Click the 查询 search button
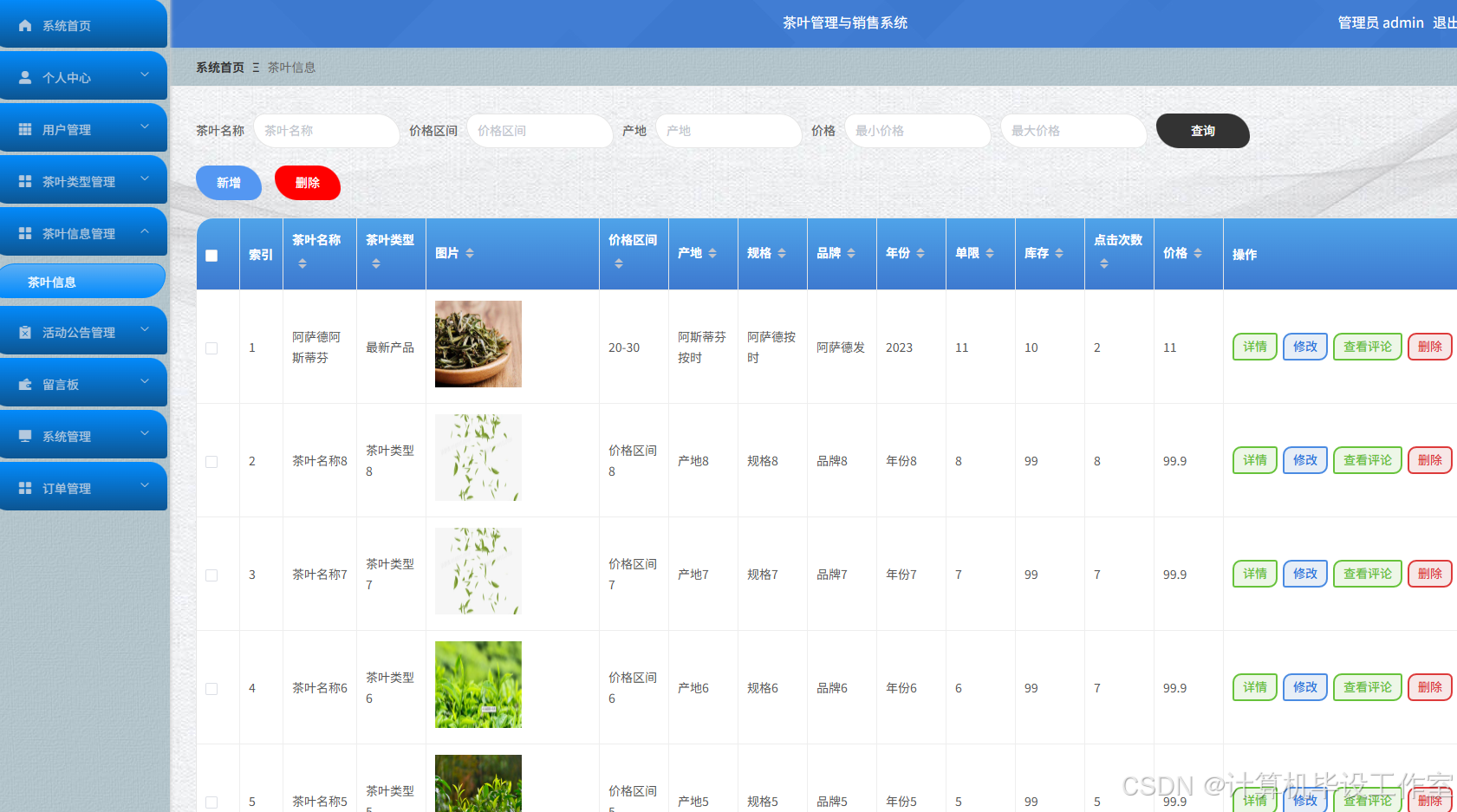The width and height of the screenshot is (1457, 812). click(x=1202, y=131)
